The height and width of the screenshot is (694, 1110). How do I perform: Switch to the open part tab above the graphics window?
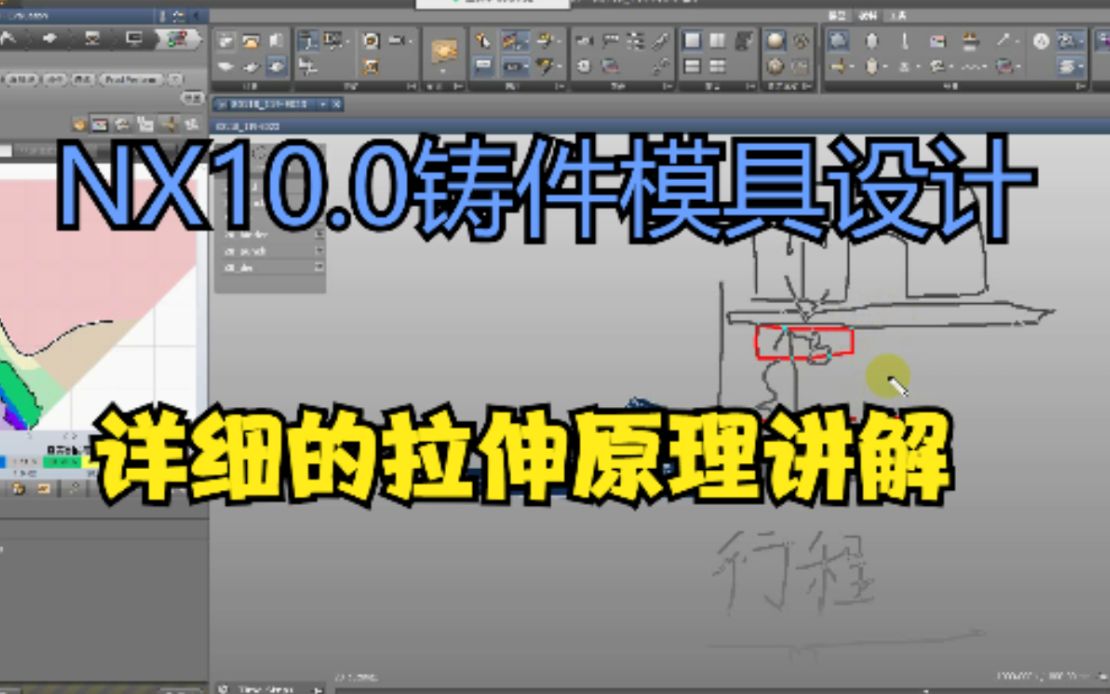pos(268,103)
